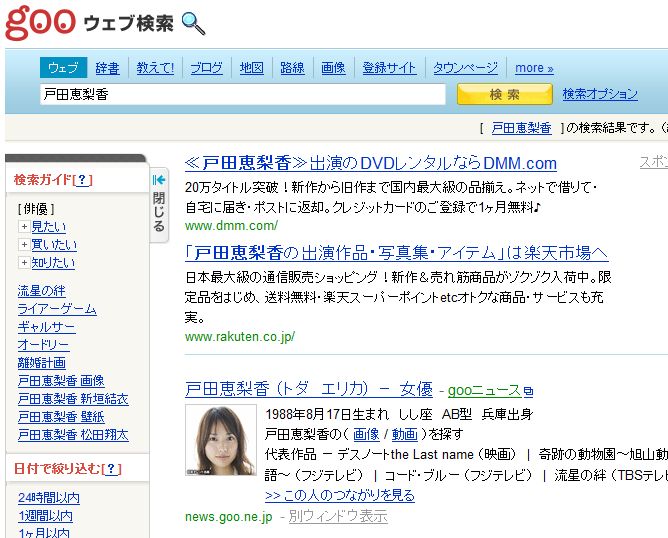The width and height of the screenshot is (668, 538).
Task: Open the 路線 tab
Action: point(292,68)
